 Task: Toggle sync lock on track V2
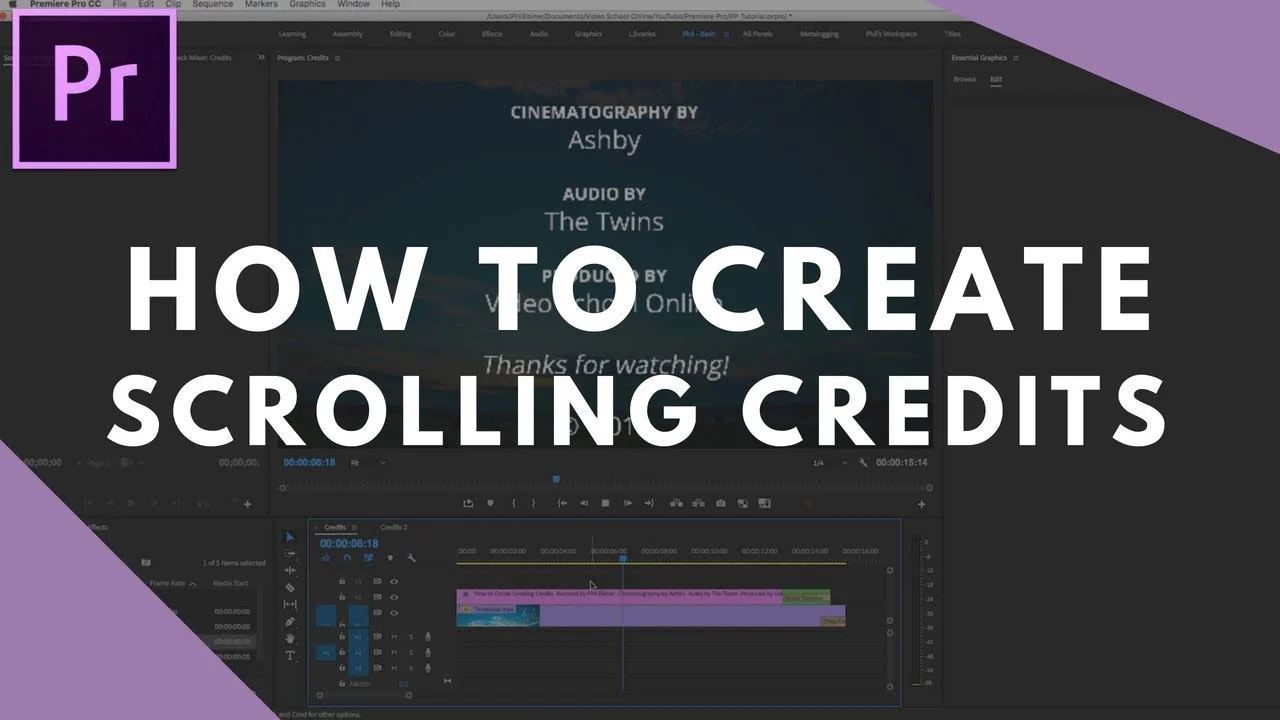click(x=377, y=597)
